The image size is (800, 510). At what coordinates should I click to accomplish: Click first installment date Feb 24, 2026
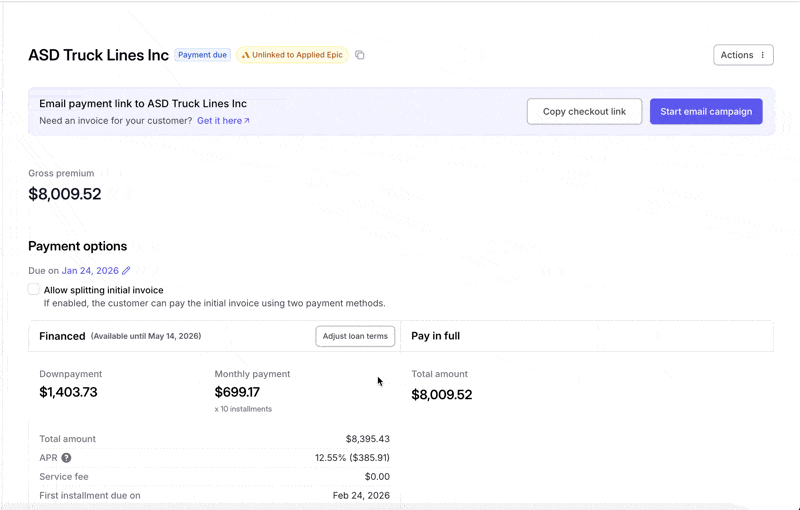361,495
